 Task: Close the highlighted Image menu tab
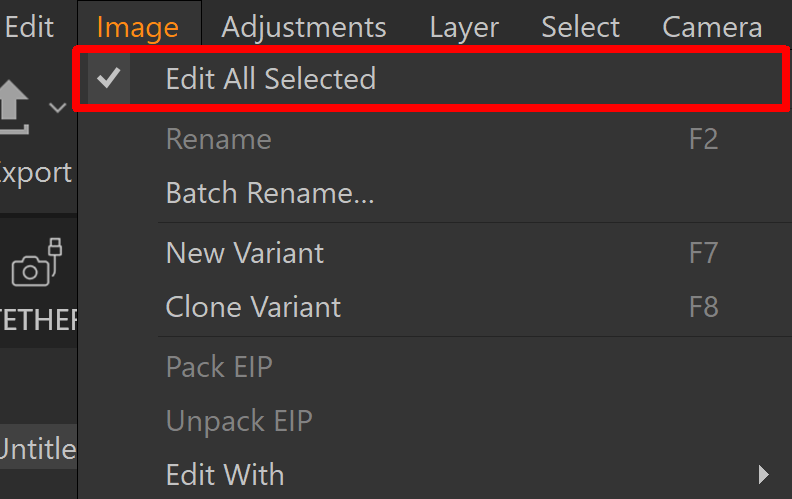(138, 27)
